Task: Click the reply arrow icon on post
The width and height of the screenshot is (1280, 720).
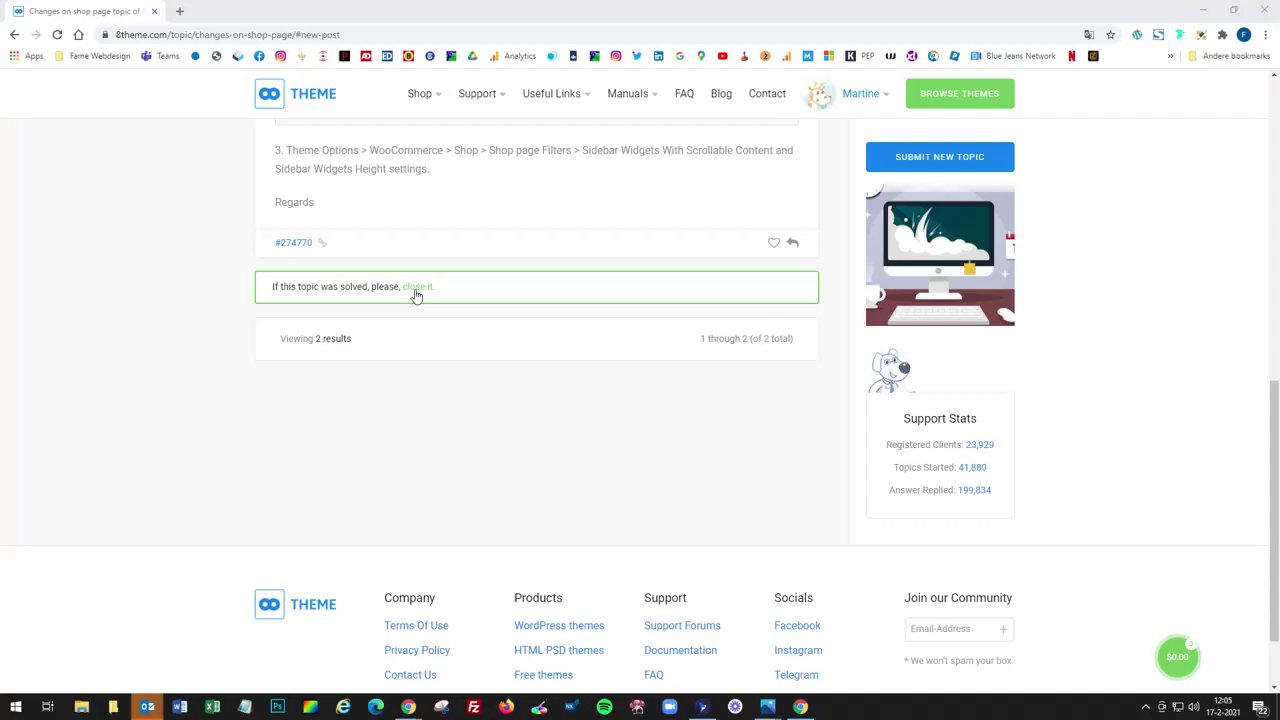Action: click(x=792, y=242)
